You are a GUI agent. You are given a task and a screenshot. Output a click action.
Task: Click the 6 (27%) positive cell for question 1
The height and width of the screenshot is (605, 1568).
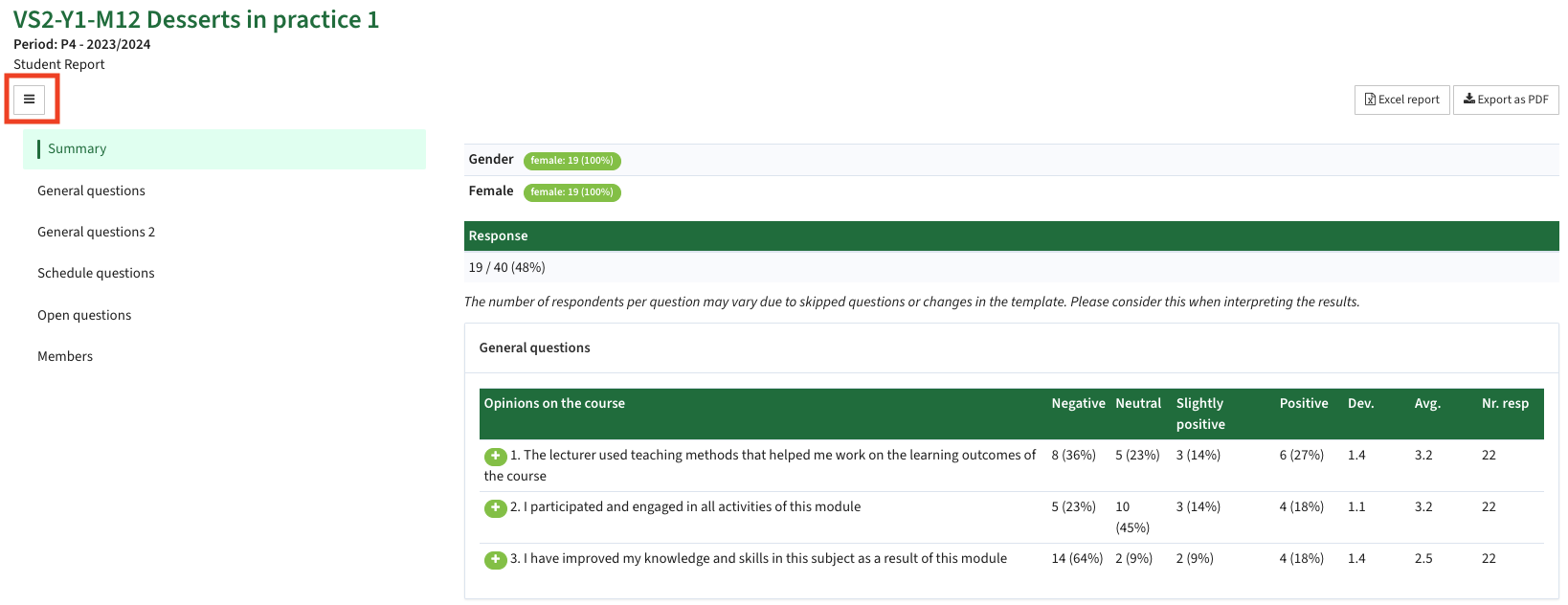(1302, 455)
